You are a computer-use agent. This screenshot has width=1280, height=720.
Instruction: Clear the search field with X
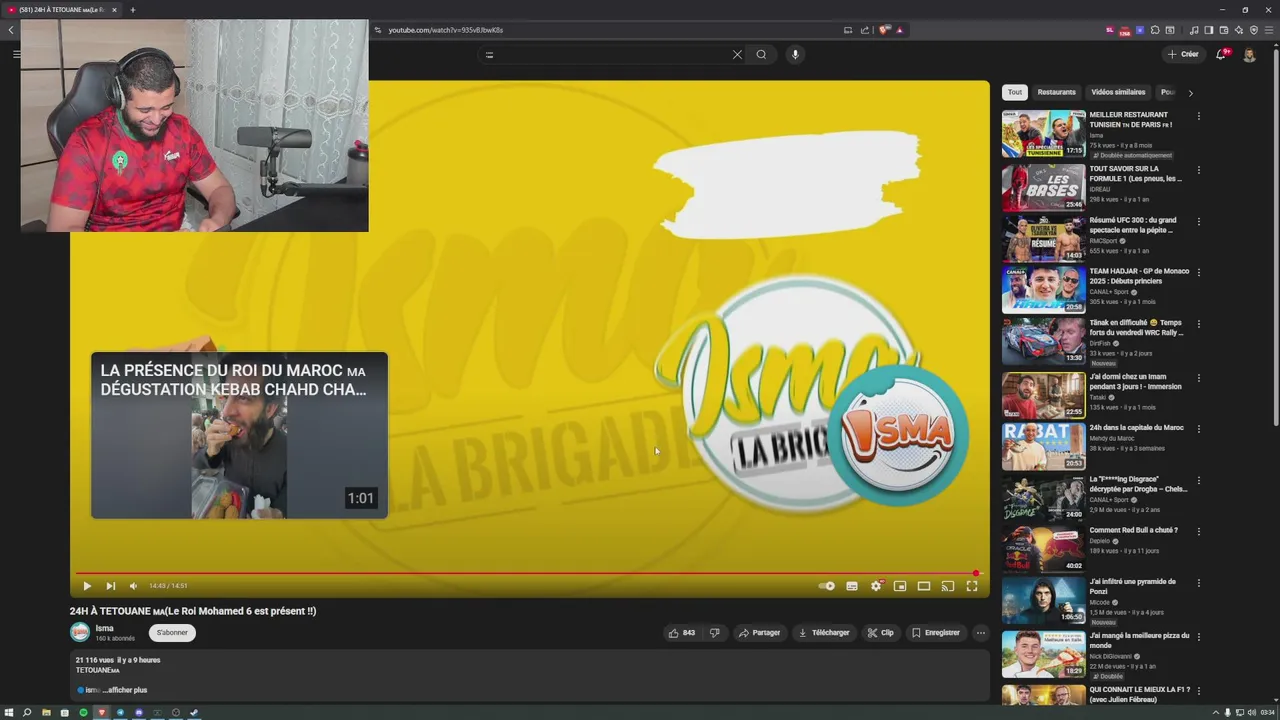point(737,55)
